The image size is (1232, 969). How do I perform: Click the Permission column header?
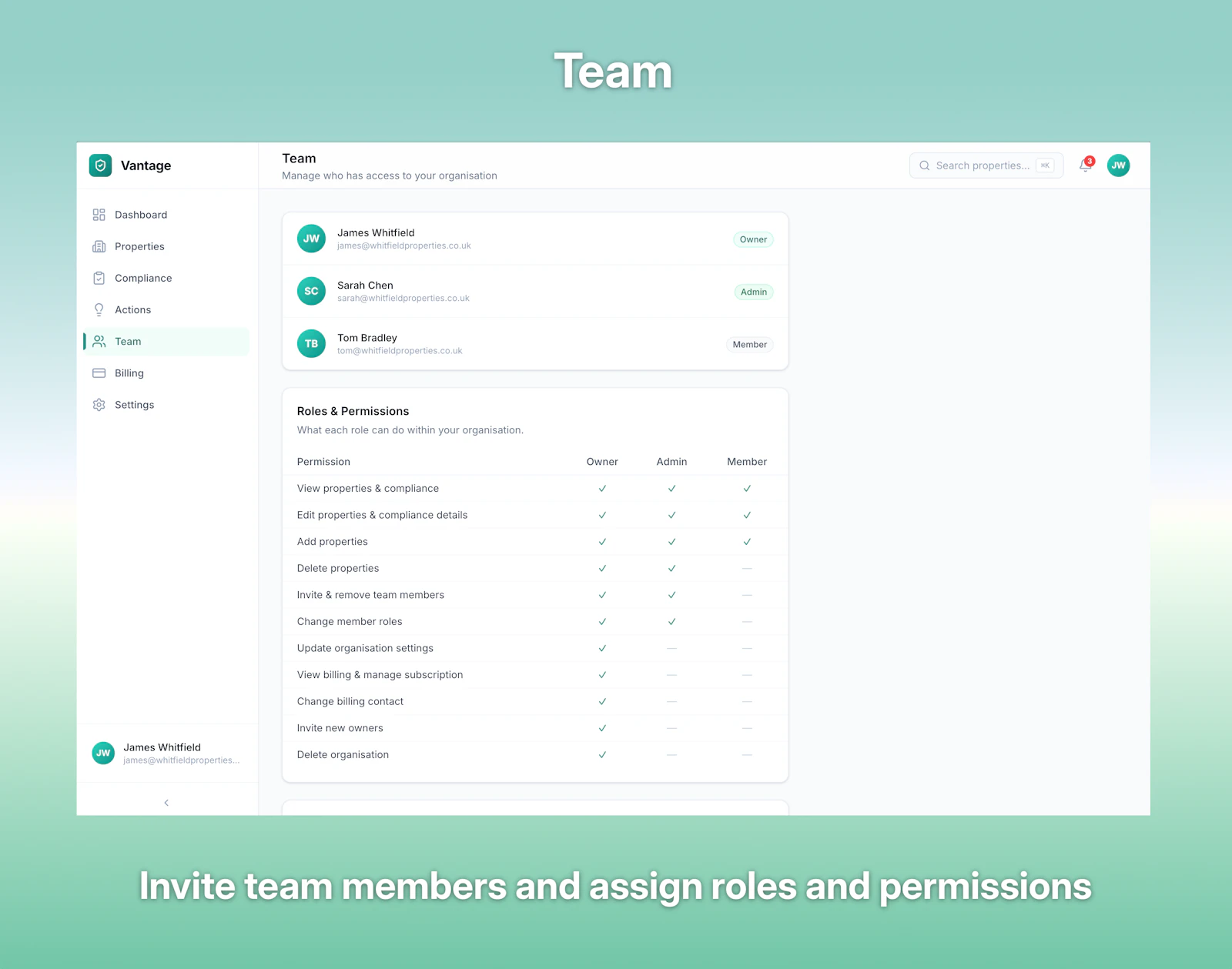click(323, 462)
